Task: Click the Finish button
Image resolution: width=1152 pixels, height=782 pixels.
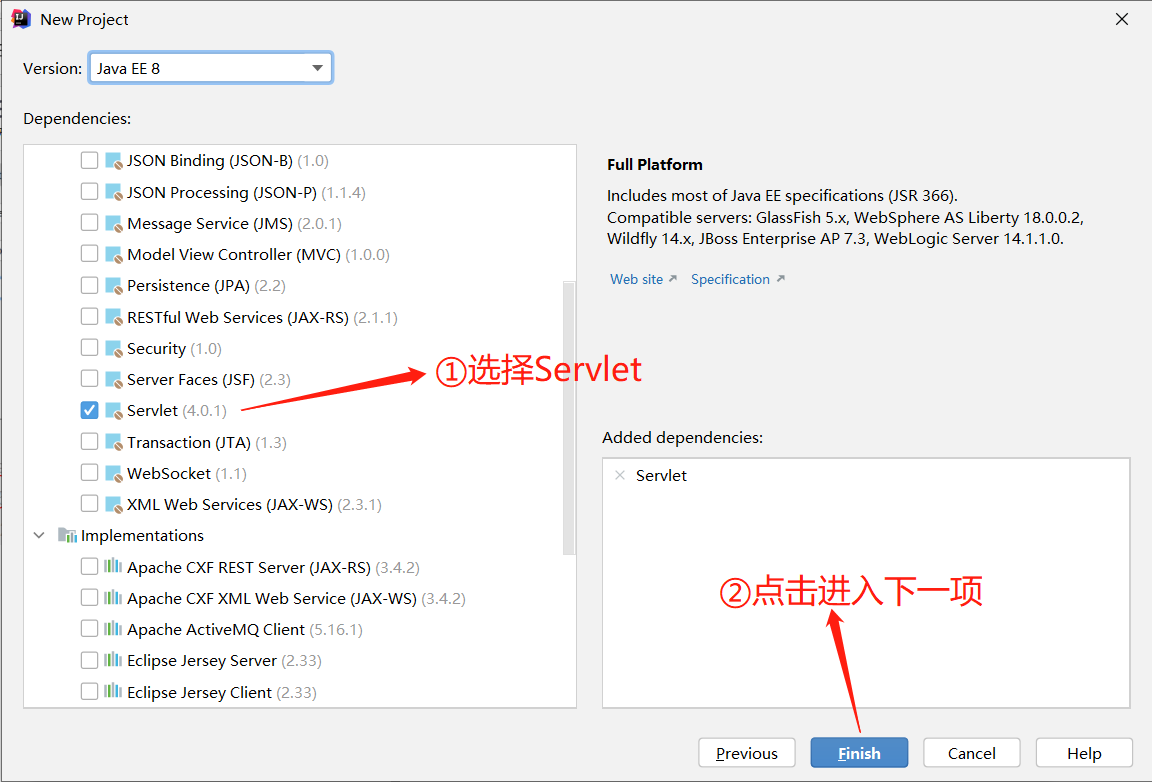Action: click(859, 753)
